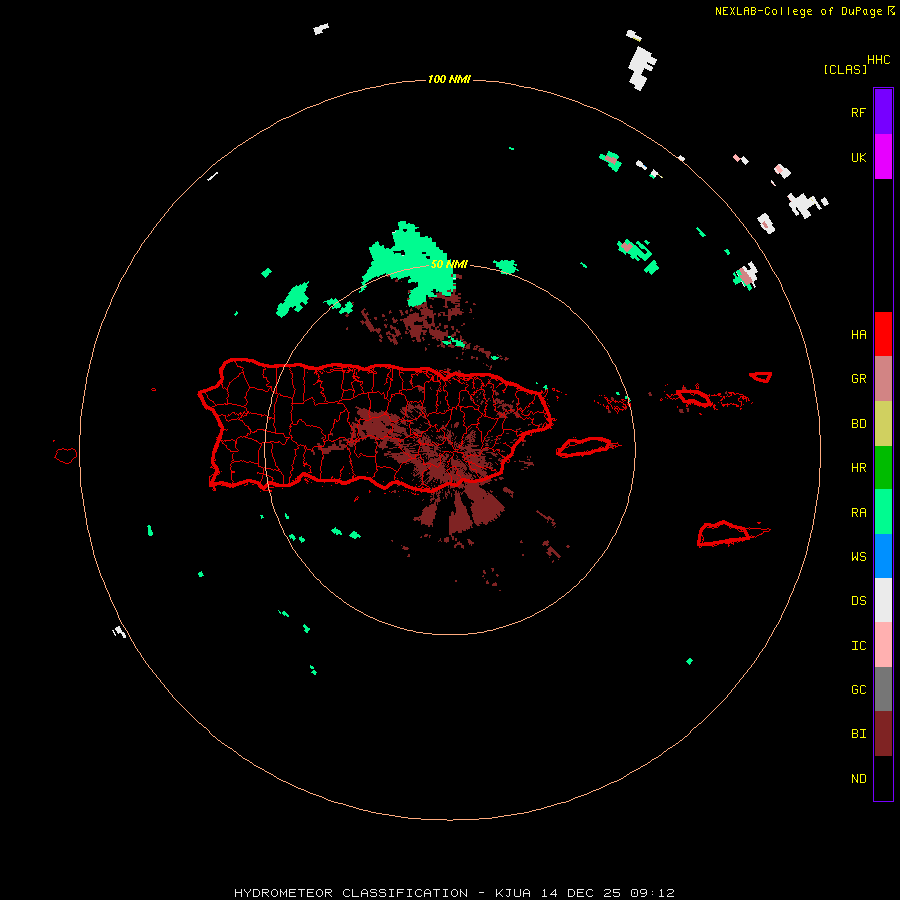Click the ND legend label

[x=858, y=779]
